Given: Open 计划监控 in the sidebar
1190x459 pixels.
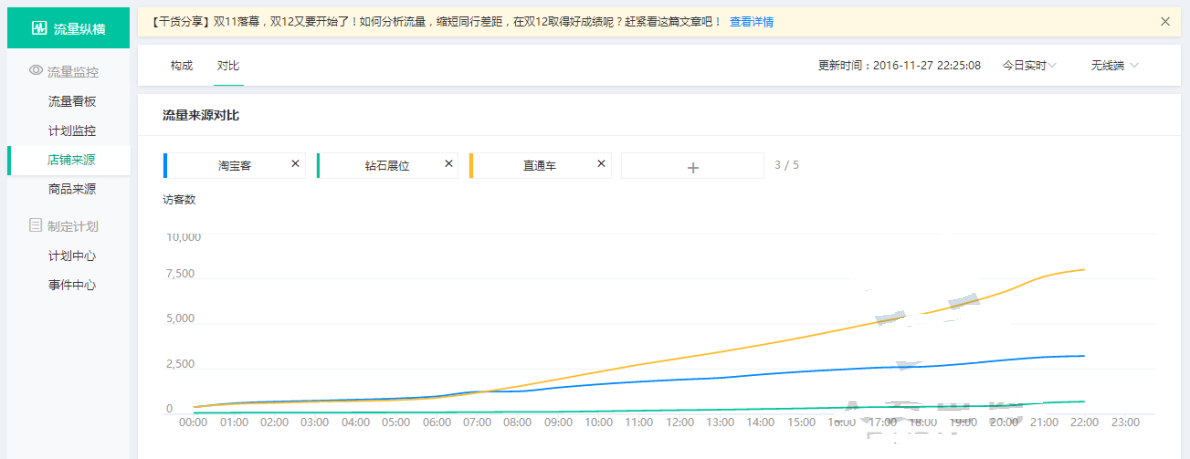Looking at the screenshot, I should coord(72,131).
